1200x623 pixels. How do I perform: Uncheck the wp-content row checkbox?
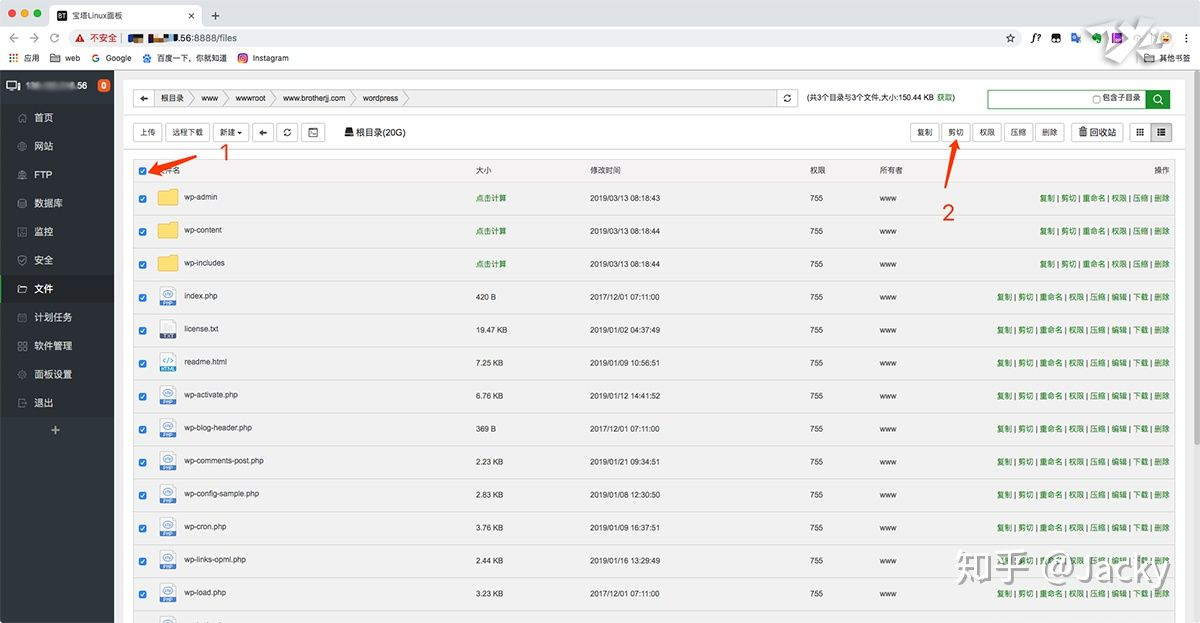(x=142, y=232)
